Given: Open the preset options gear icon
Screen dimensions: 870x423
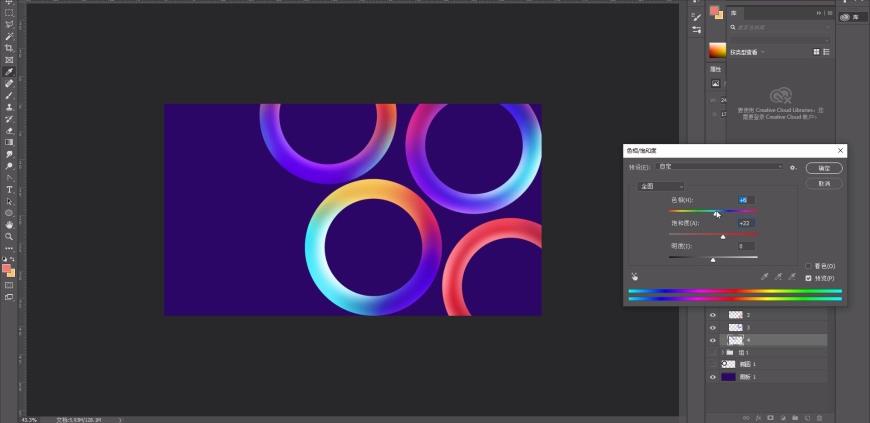Looking at the screenshot, I should pos(793,168).
